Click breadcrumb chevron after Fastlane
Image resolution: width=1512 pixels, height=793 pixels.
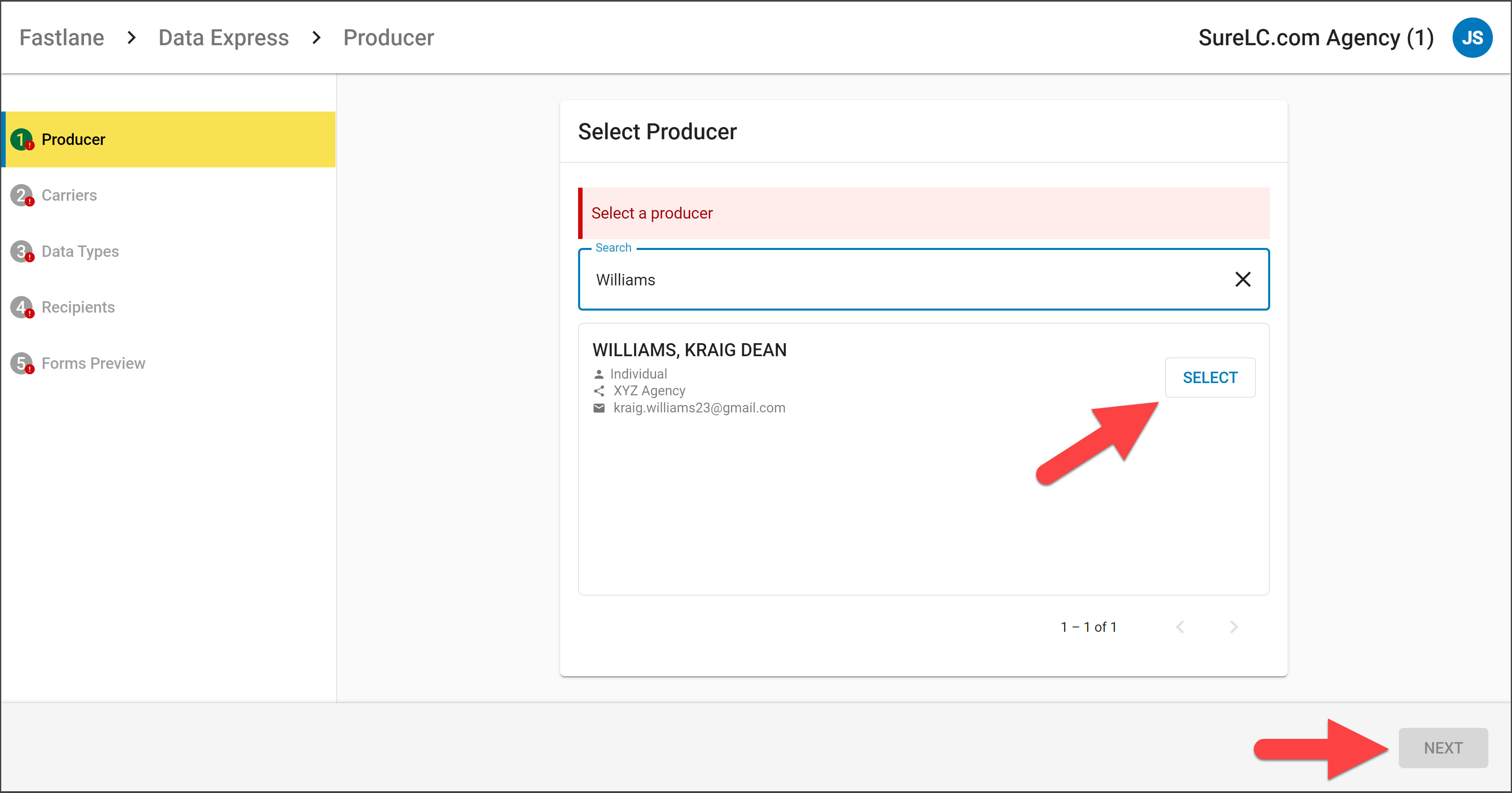point(131,38)
